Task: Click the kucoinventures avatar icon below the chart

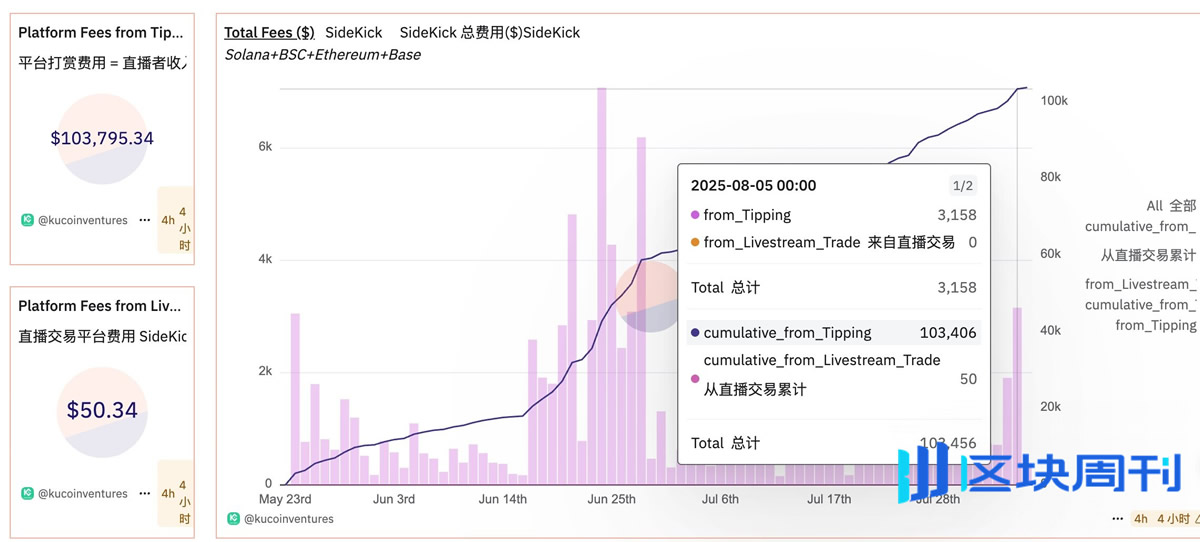Action: point(233,519)
